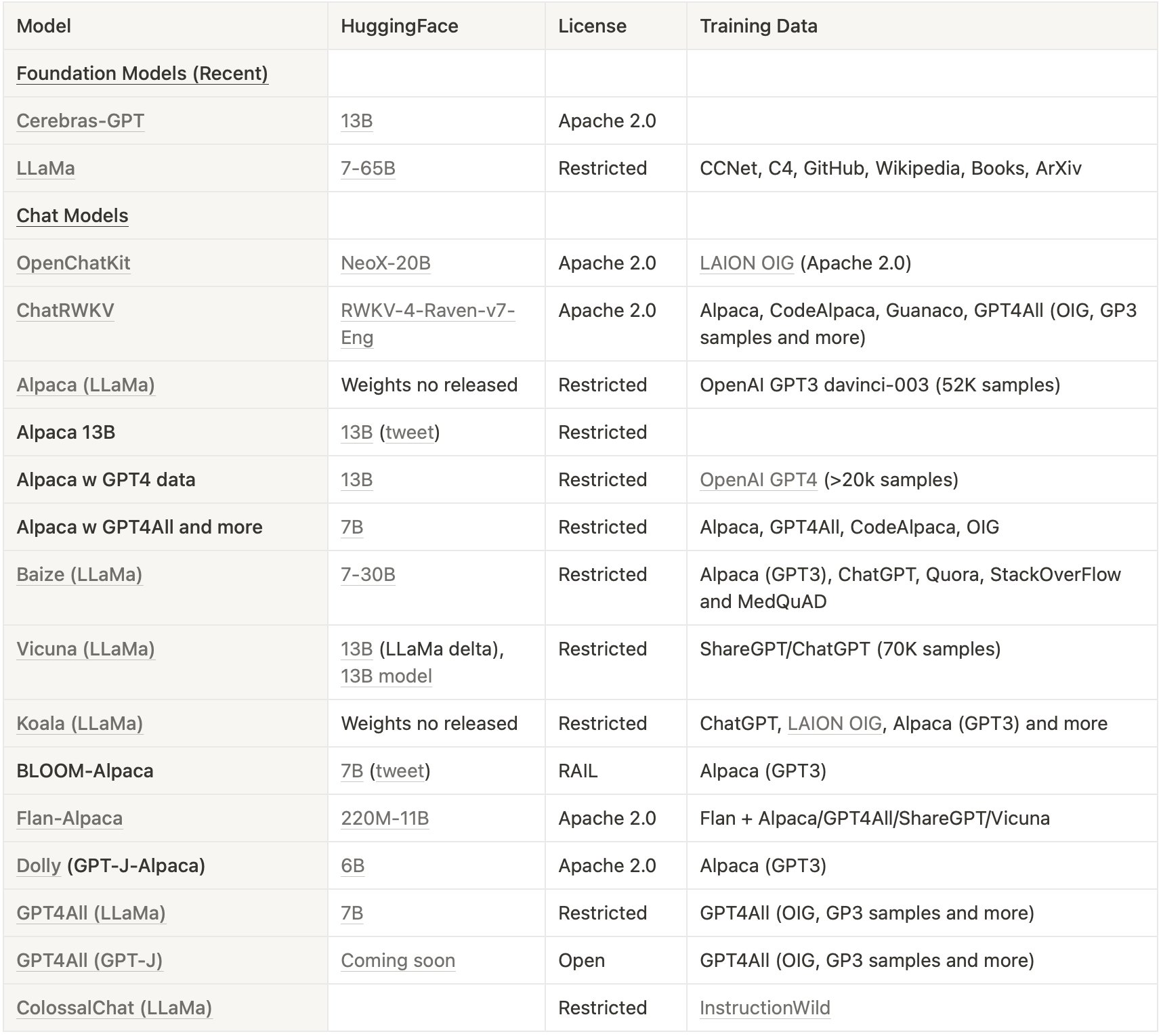Select the Training Data column header

coord(922,26)
